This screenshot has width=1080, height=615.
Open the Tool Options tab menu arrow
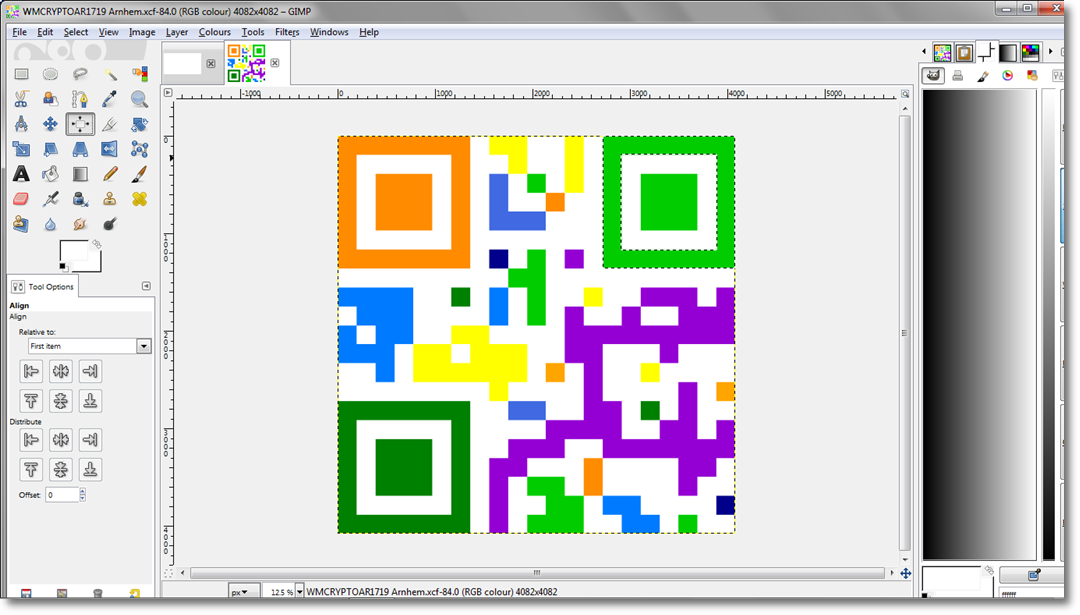[146, 286]
